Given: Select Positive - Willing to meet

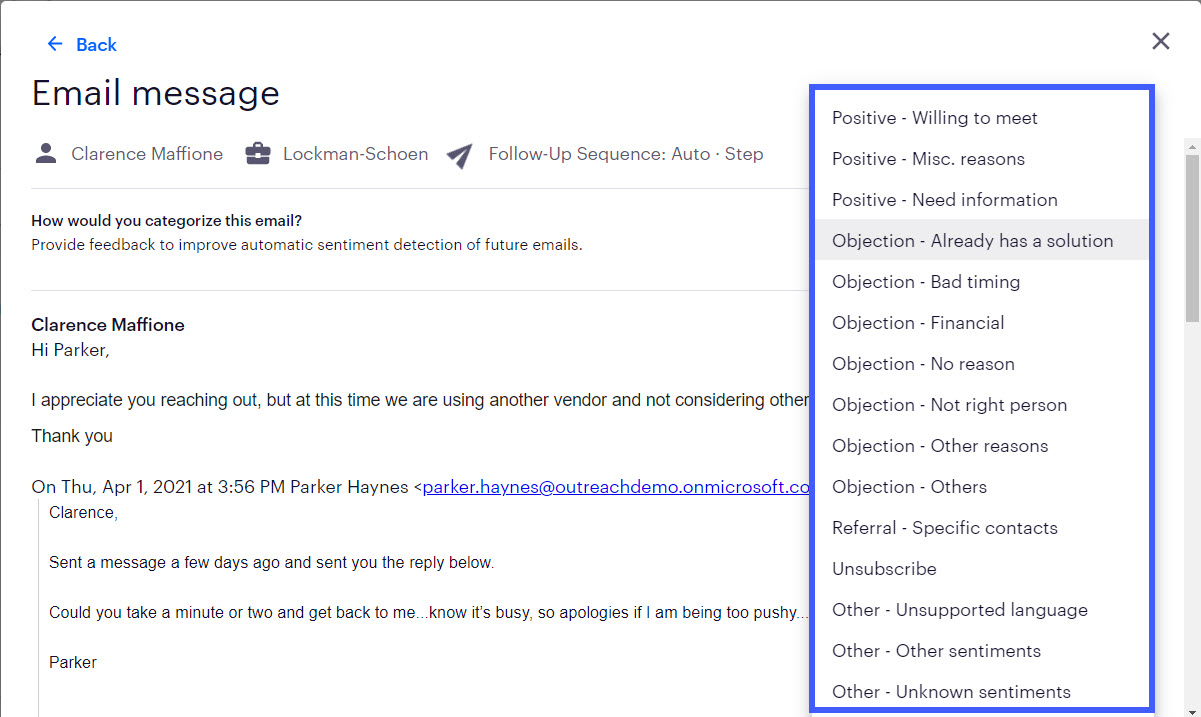Looking at the screenshot, I should tap(982, 118).
